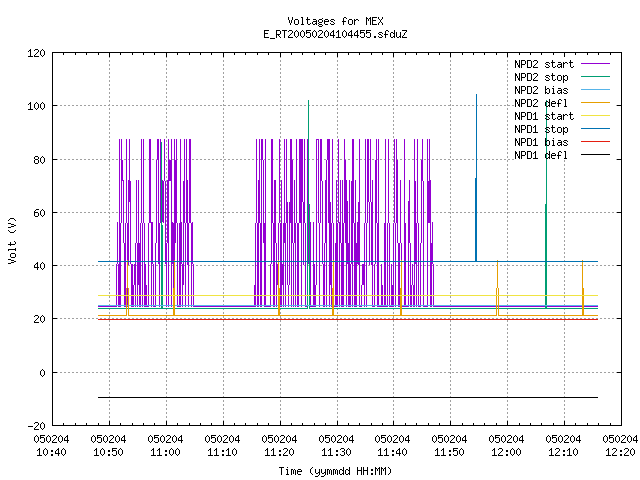Click the plot title 'Voltages for MEX'

(335, 21)
